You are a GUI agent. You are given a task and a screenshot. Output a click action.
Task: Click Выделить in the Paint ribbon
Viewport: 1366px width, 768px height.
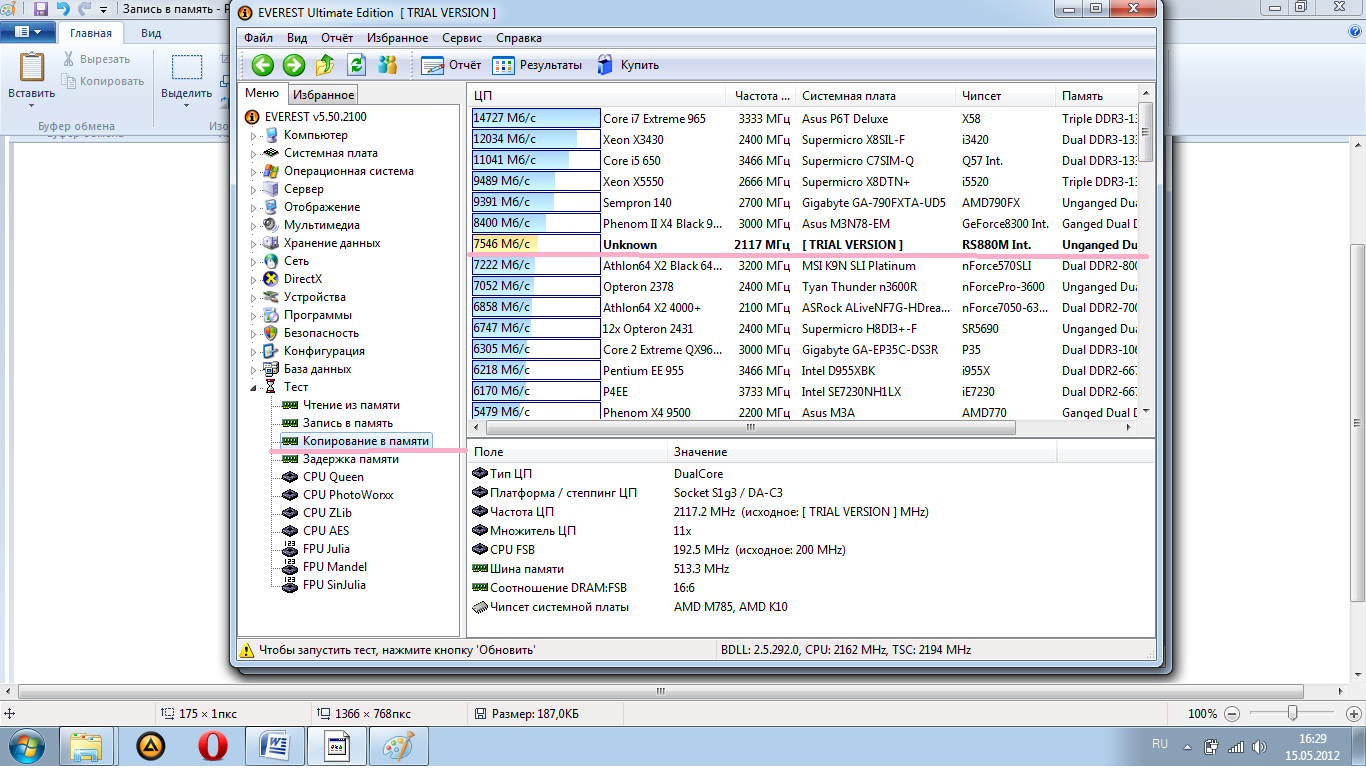point(187,80)
